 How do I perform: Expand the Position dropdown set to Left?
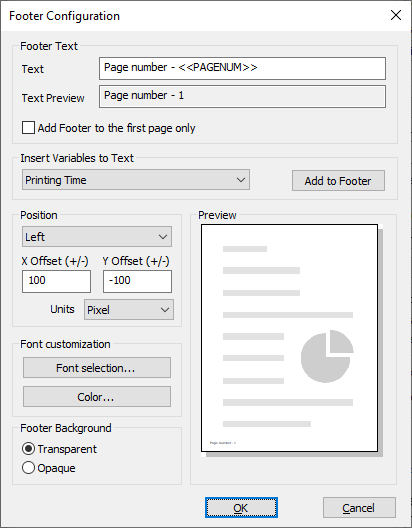click(97, 237)
